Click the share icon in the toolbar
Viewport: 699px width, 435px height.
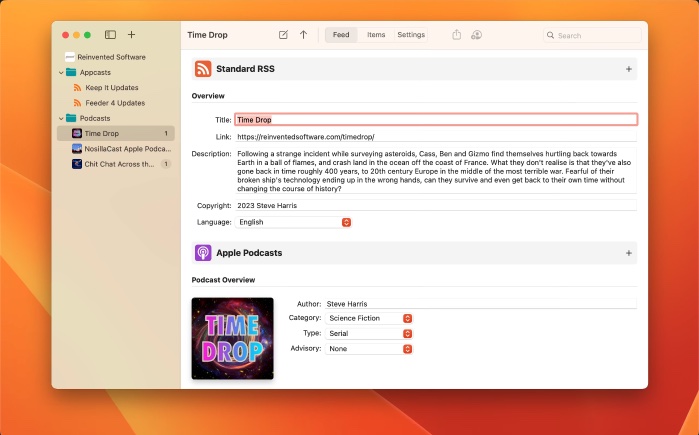tap(457, 35)
